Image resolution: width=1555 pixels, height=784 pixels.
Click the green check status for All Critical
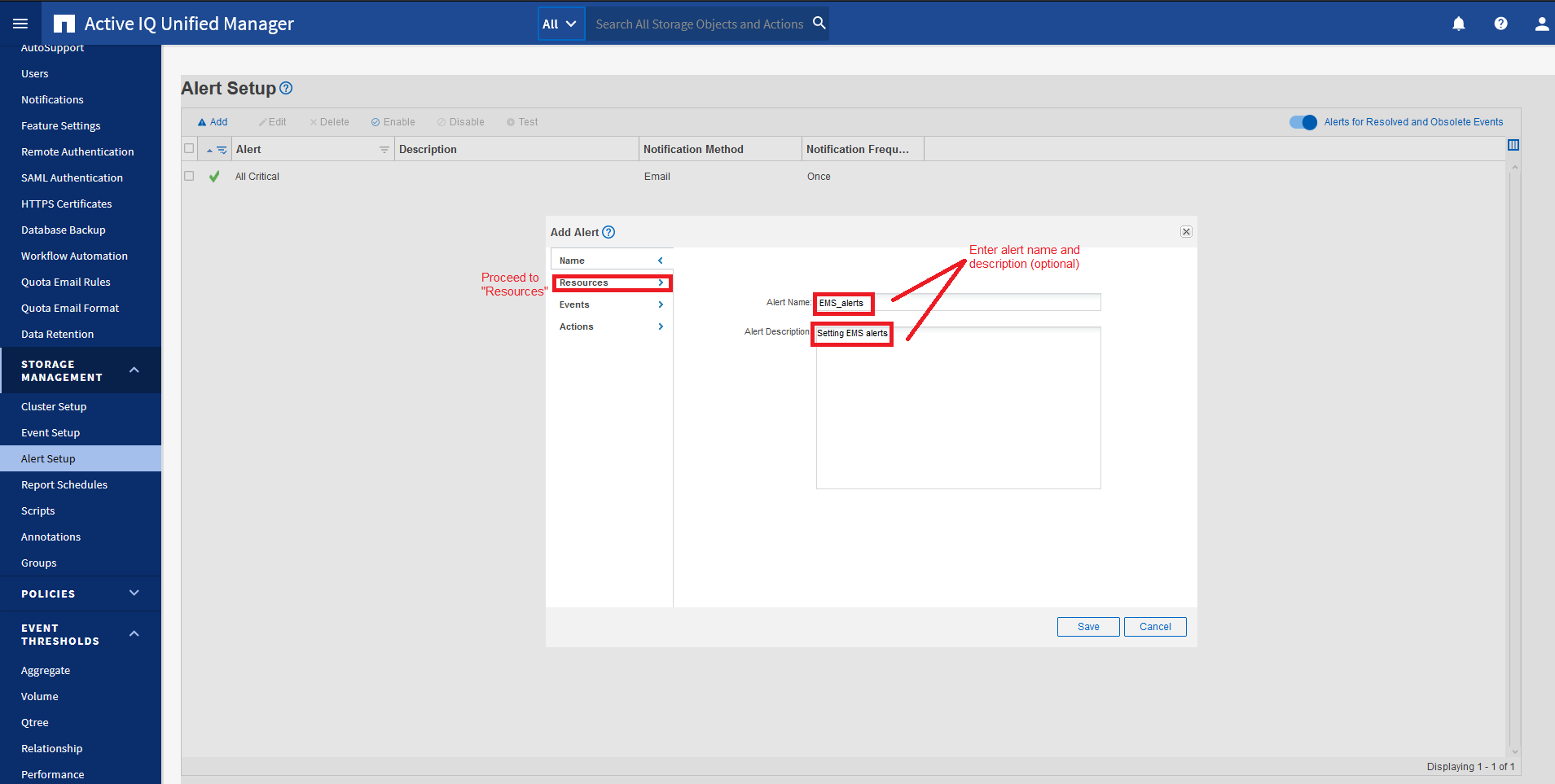pos(214,177)
